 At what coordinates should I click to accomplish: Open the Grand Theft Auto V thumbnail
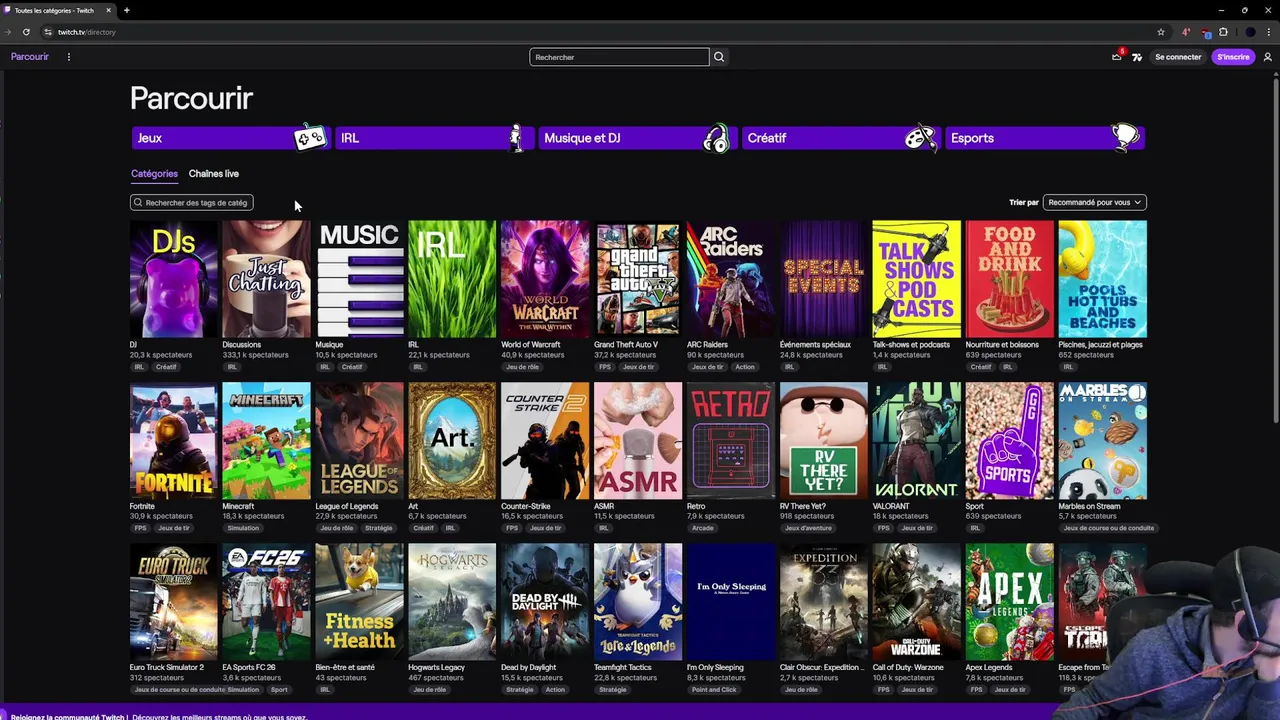pos(638,279)
